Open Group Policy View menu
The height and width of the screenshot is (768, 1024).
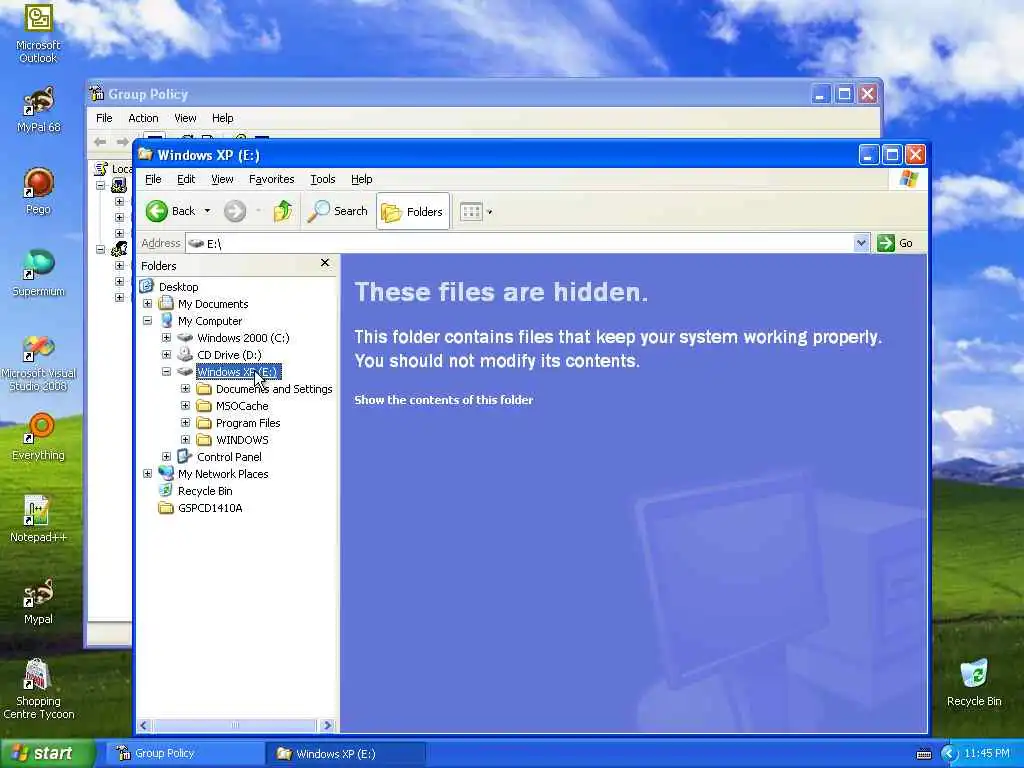(x=185, y=118)
